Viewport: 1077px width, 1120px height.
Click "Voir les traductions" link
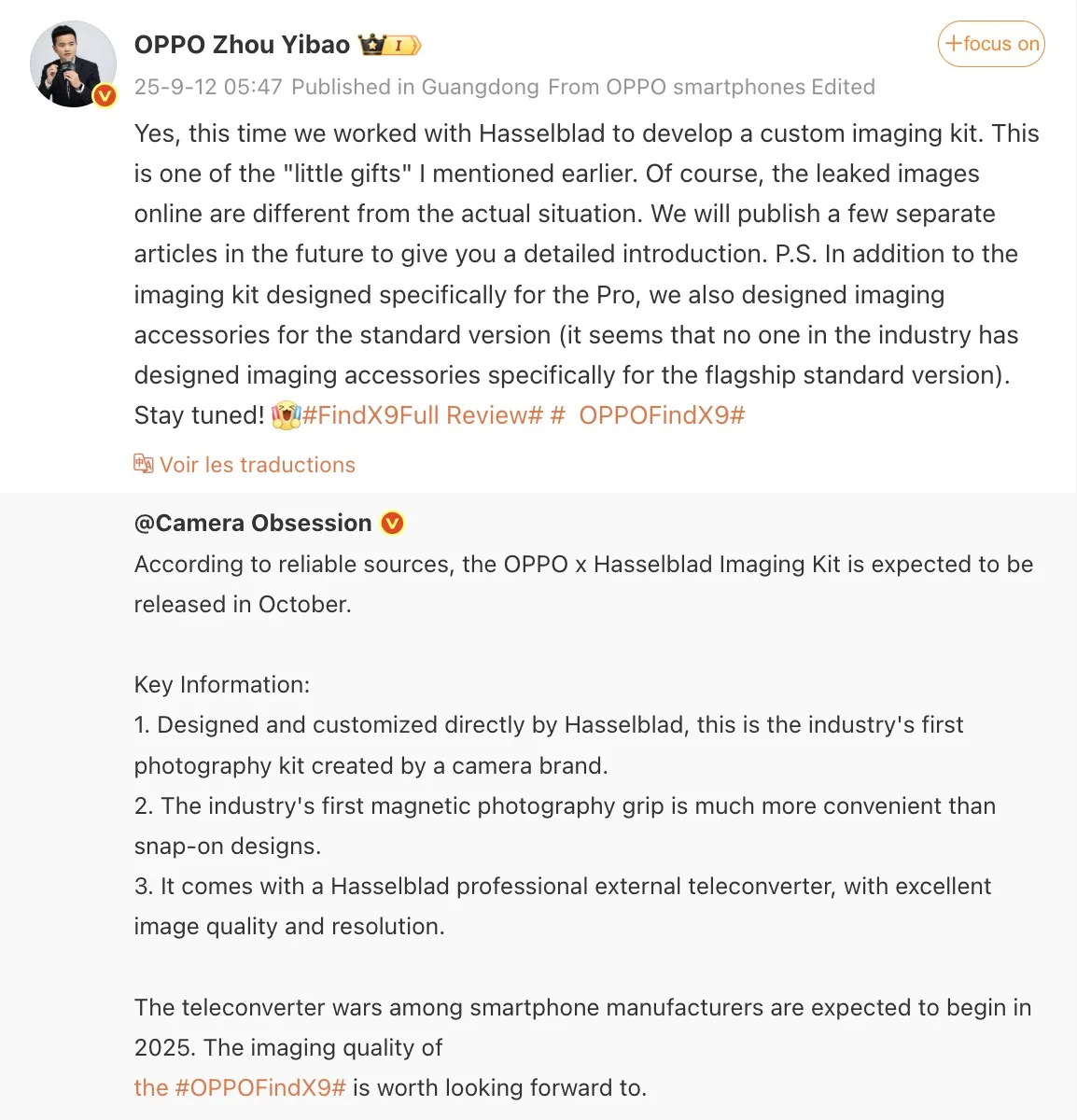tap(258, 465)
